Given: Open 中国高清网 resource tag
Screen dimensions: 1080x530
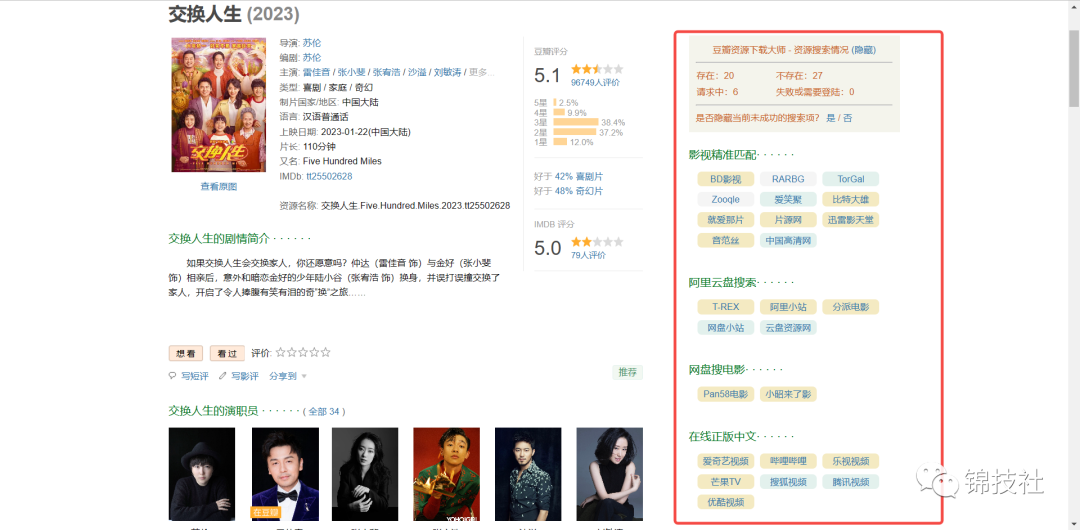Looking at the screenshot, I should [x=788, y=241].
